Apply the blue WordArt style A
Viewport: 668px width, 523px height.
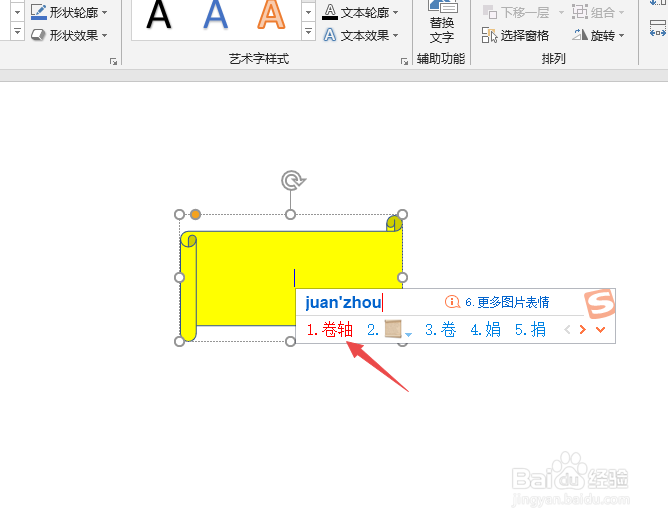[x=216, y=16]
